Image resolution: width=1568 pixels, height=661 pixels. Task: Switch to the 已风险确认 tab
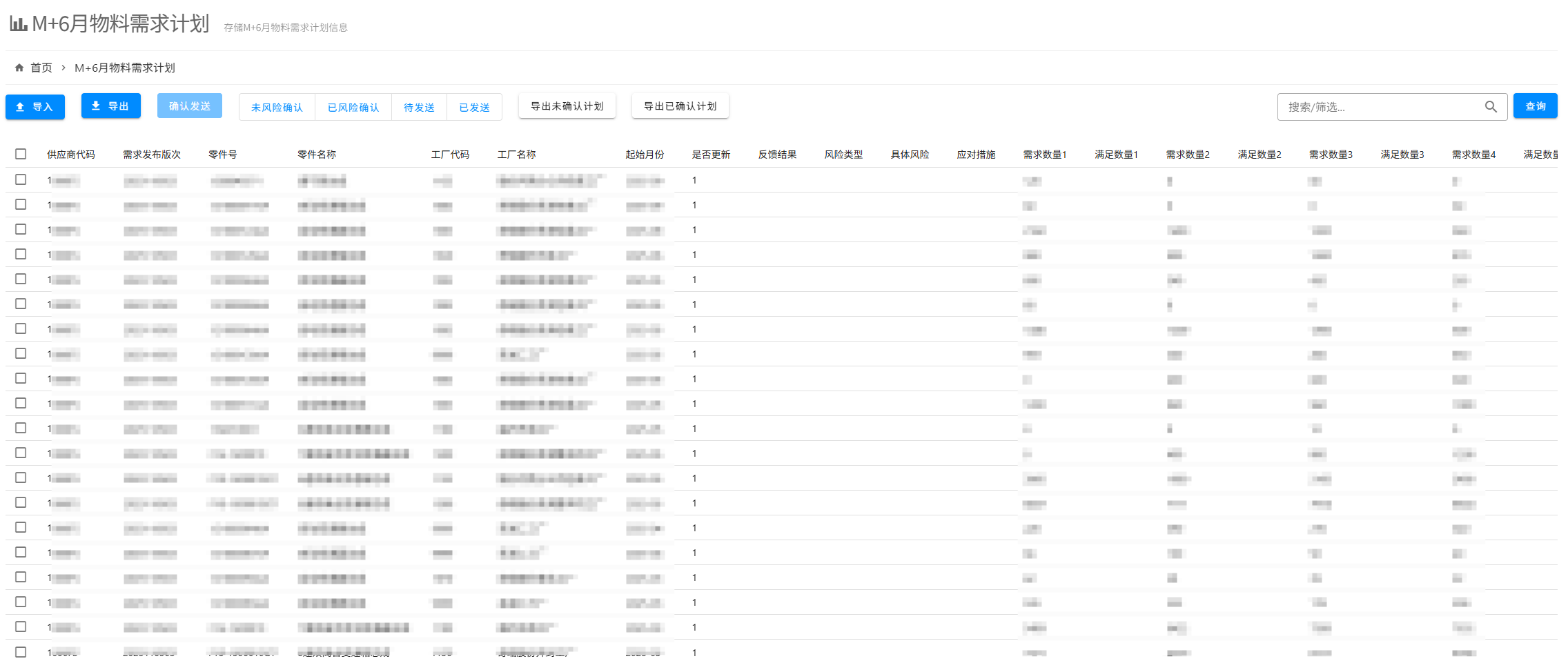[353, 108]
